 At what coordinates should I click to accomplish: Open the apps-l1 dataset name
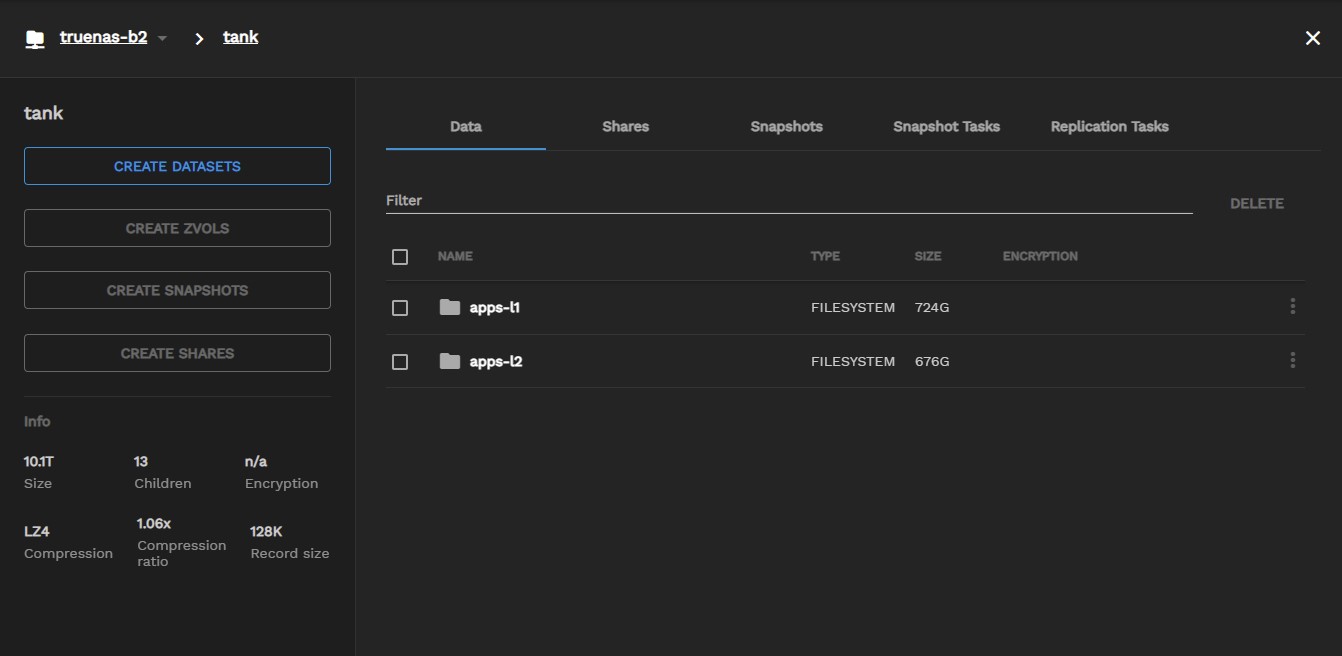pyautogui.click(x=495, y=307)
